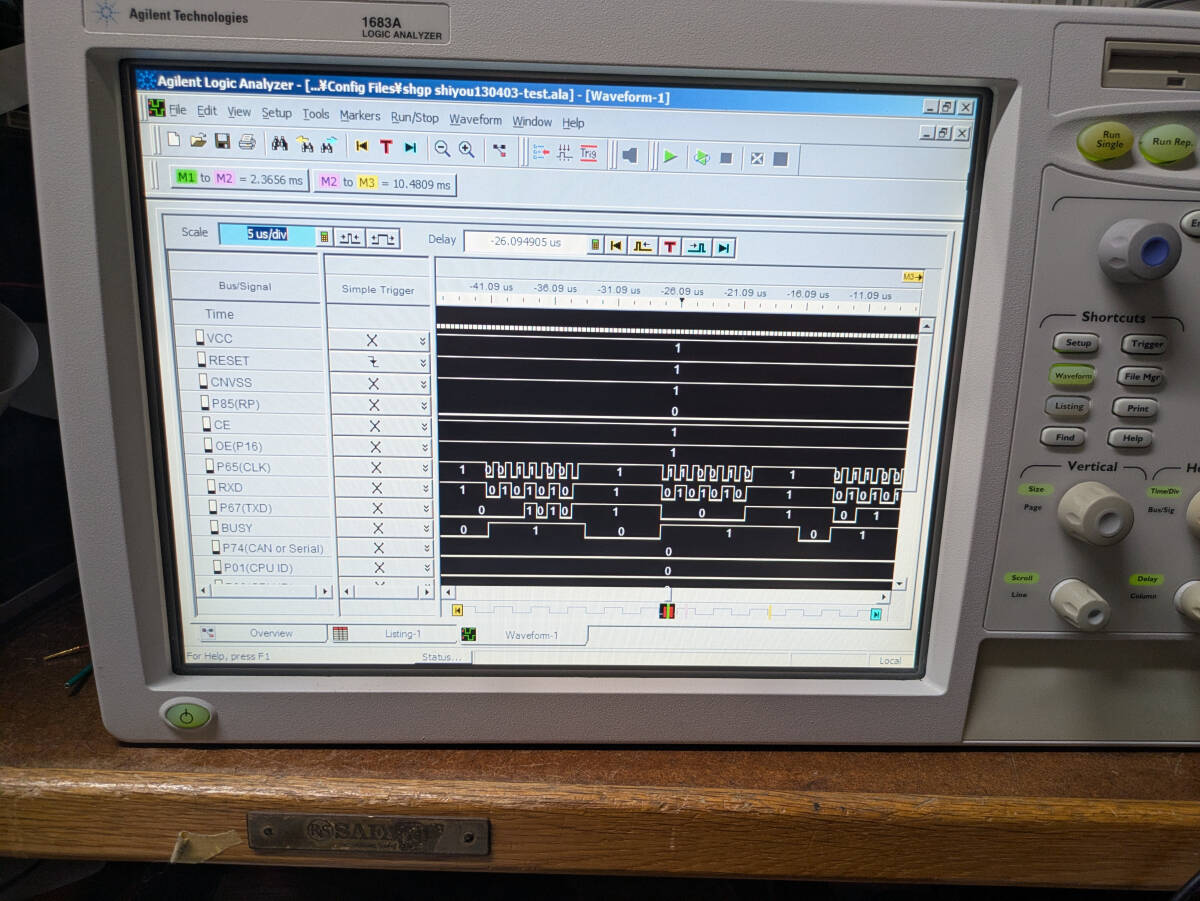The image size is (1200, 901).
Task: Click the Delay value field
Action: coord(525,243)
